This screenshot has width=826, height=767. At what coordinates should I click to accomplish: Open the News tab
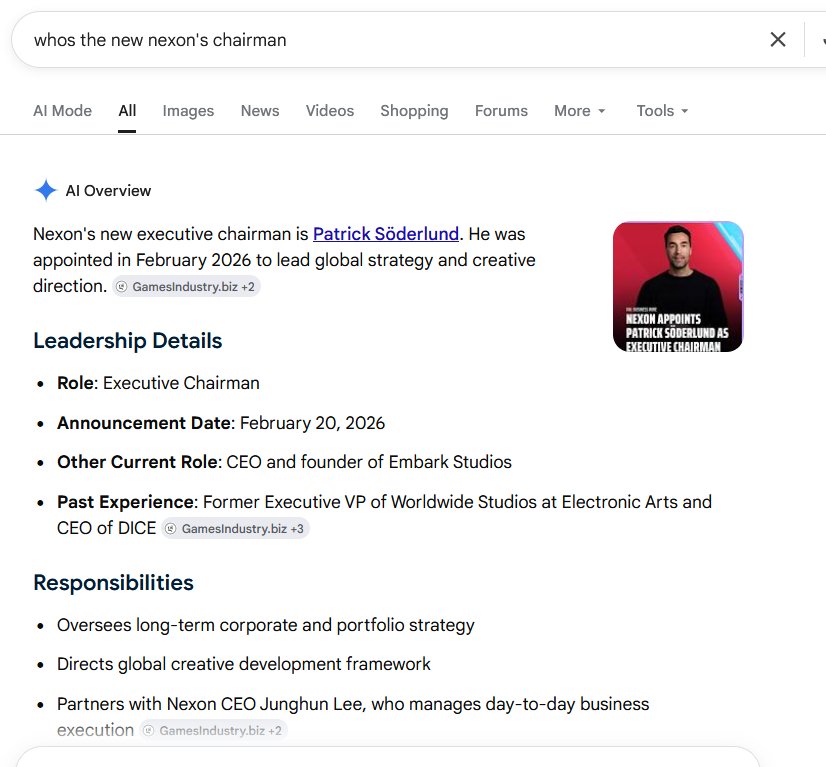[260, 111]
